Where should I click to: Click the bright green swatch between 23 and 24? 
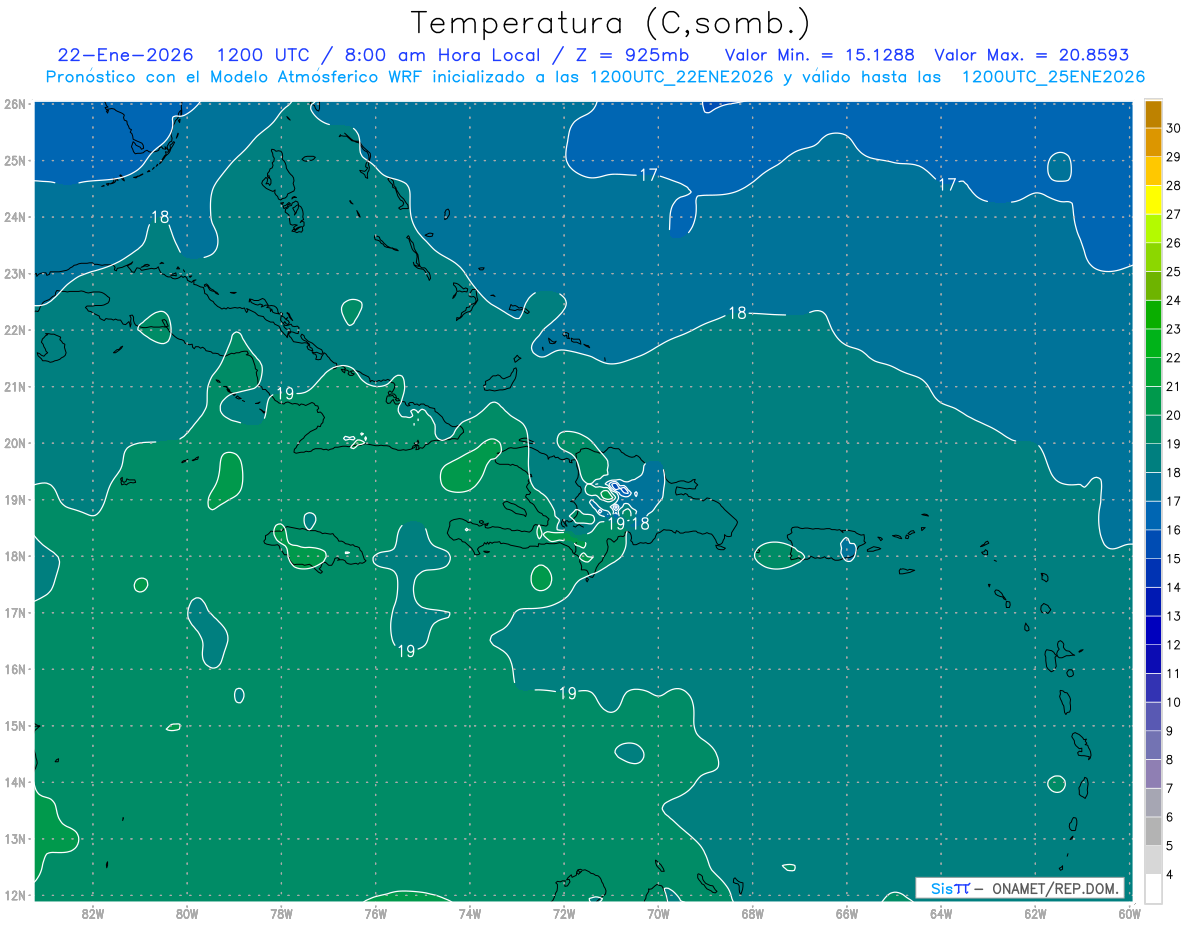point(1153,315)
